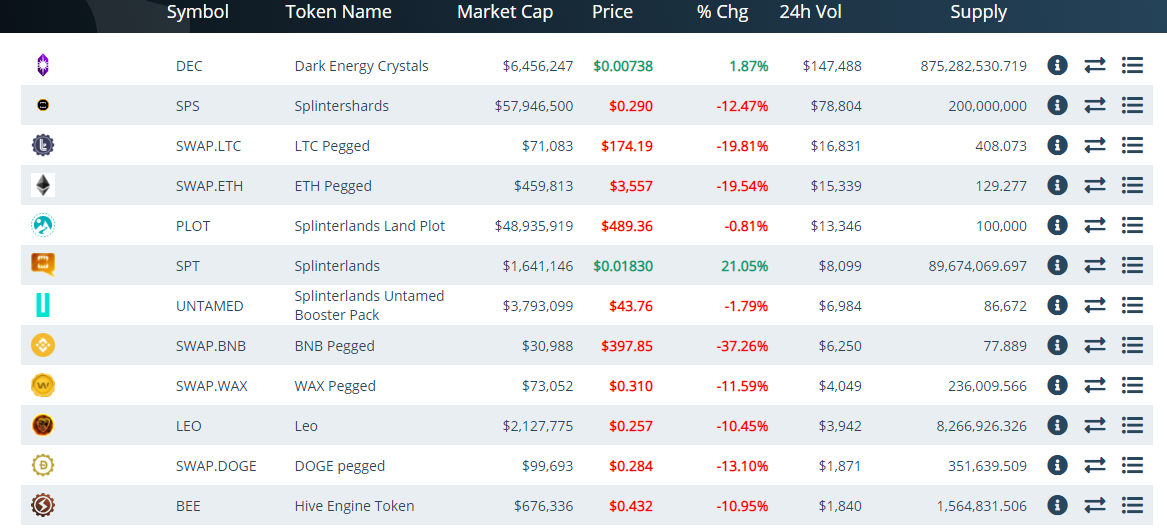Viewport: 1167px width, 529px height.
Task: Click the swap arrows for SWAP.BNB
Action: coord(1095,345)
